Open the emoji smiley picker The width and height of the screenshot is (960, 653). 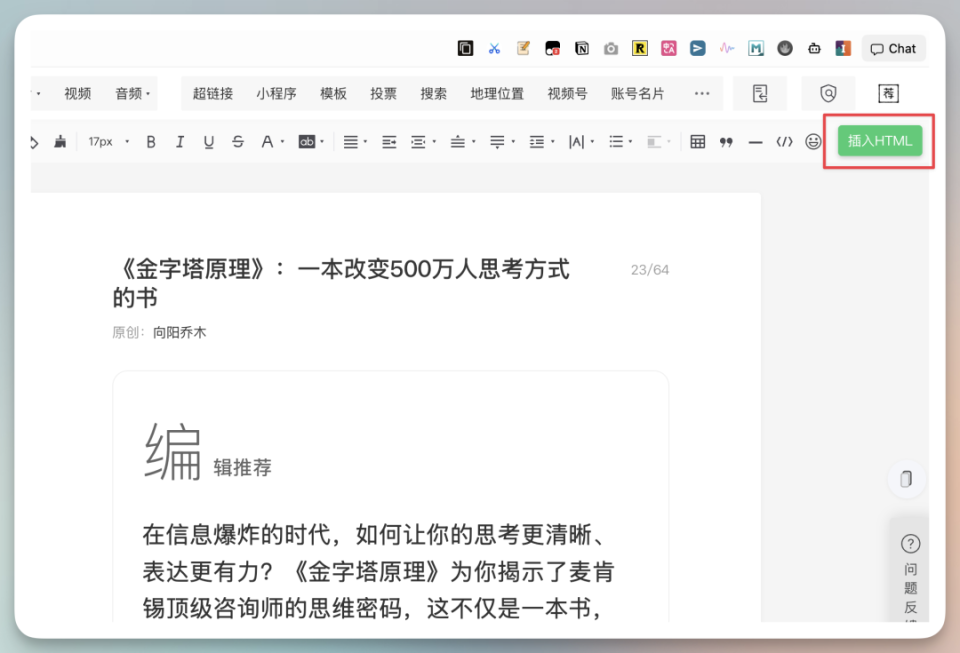(813, 142)
